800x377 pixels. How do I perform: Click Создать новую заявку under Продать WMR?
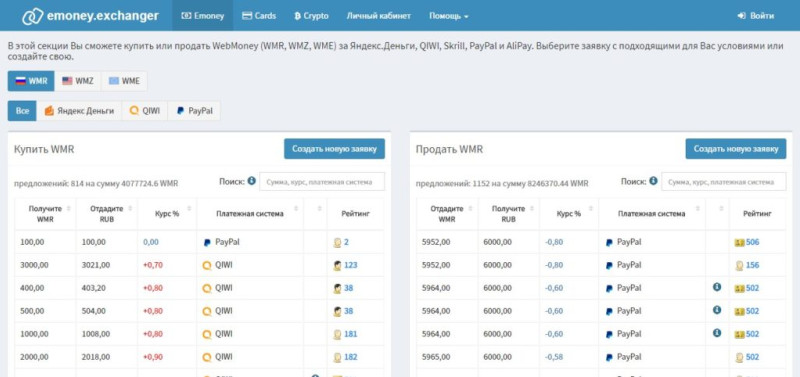tap(736, 149)
